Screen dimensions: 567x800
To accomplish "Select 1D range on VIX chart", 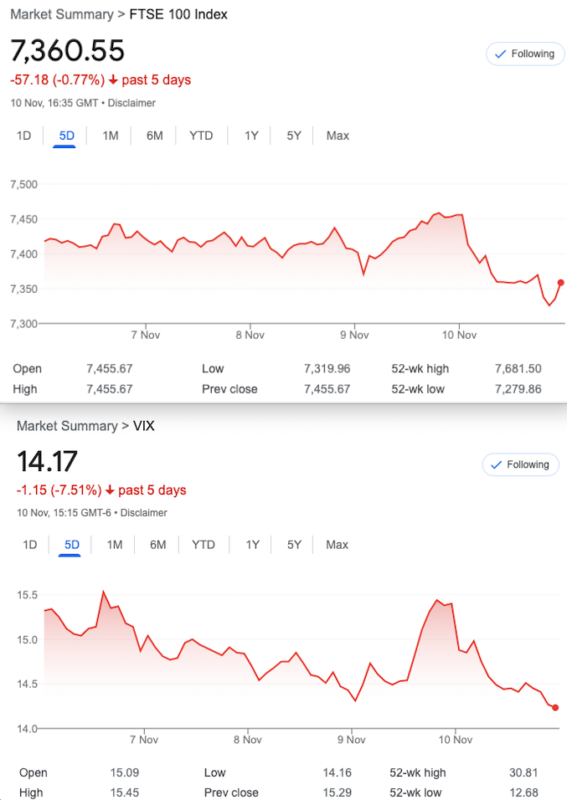I will (30, 545).
